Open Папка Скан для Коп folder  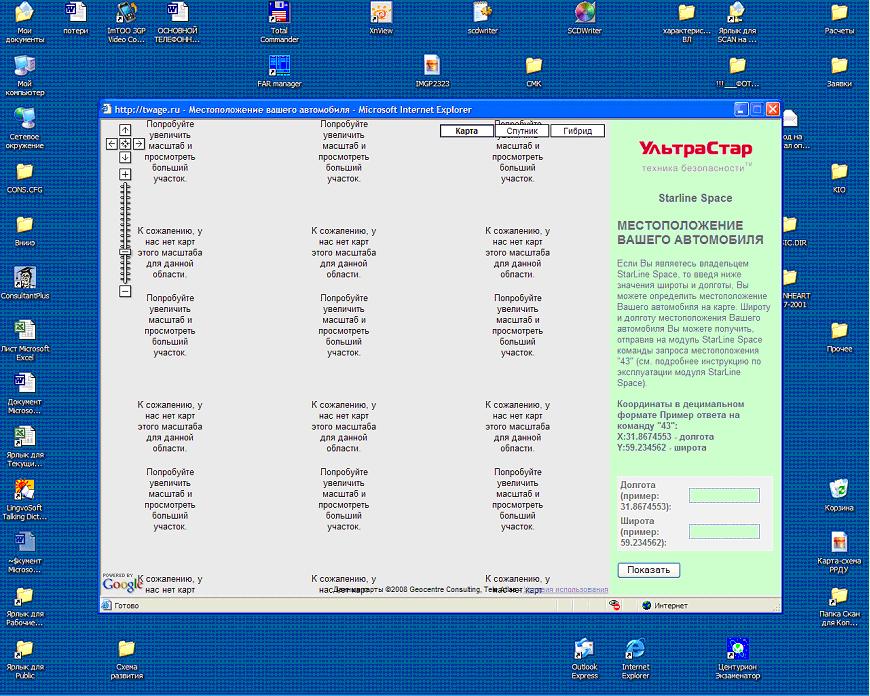click(839, 606)
